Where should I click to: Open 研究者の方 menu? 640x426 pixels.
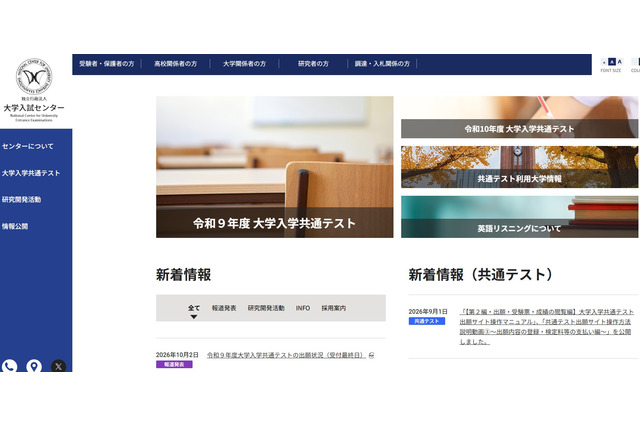pos(313,64)
